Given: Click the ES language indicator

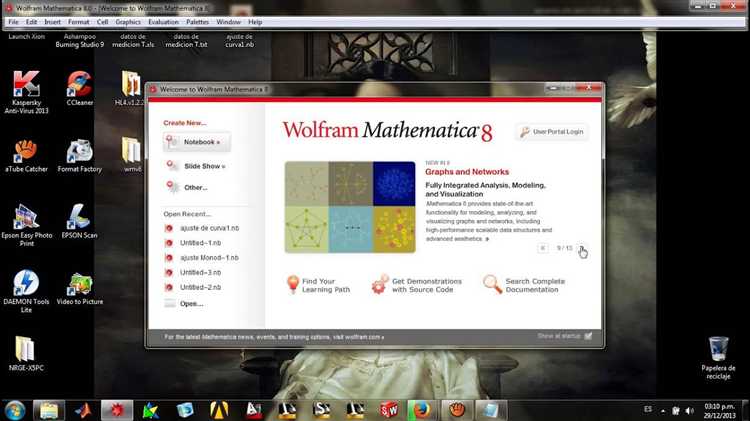Looking at the screenshot, I should click(x=648, y=410).
